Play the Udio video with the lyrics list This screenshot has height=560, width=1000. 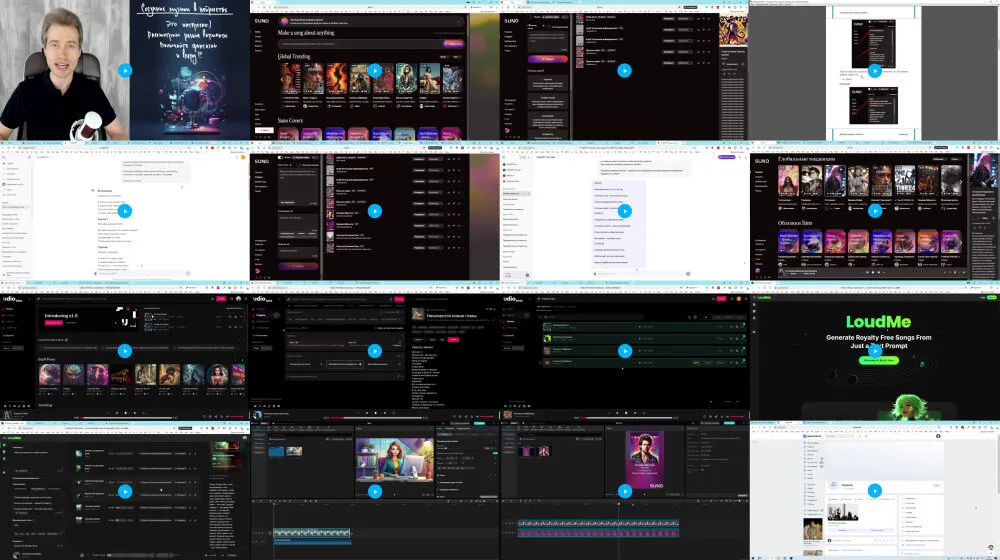point(374,350)
